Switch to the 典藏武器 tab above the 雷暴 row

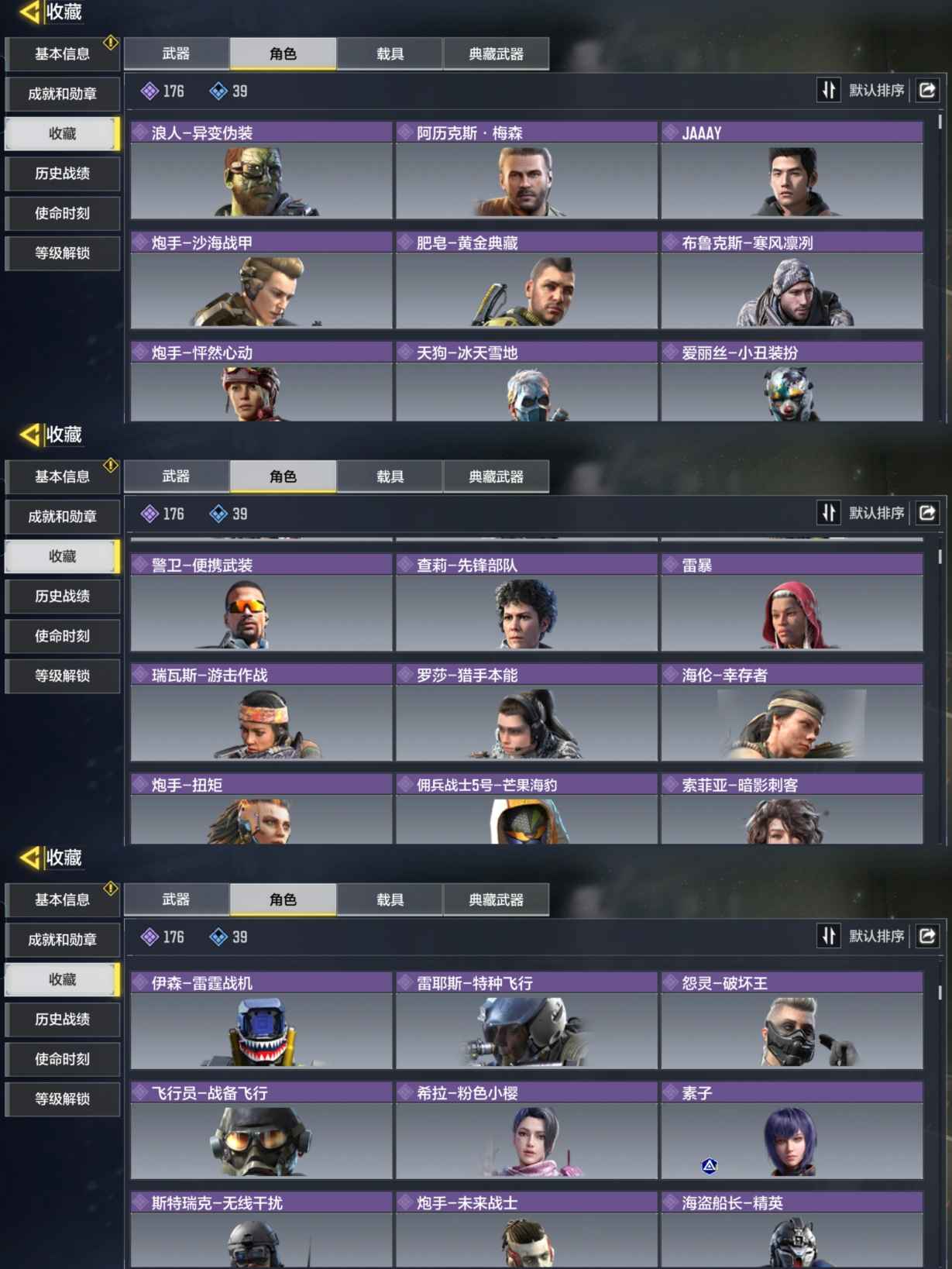(x=496, y=476)
